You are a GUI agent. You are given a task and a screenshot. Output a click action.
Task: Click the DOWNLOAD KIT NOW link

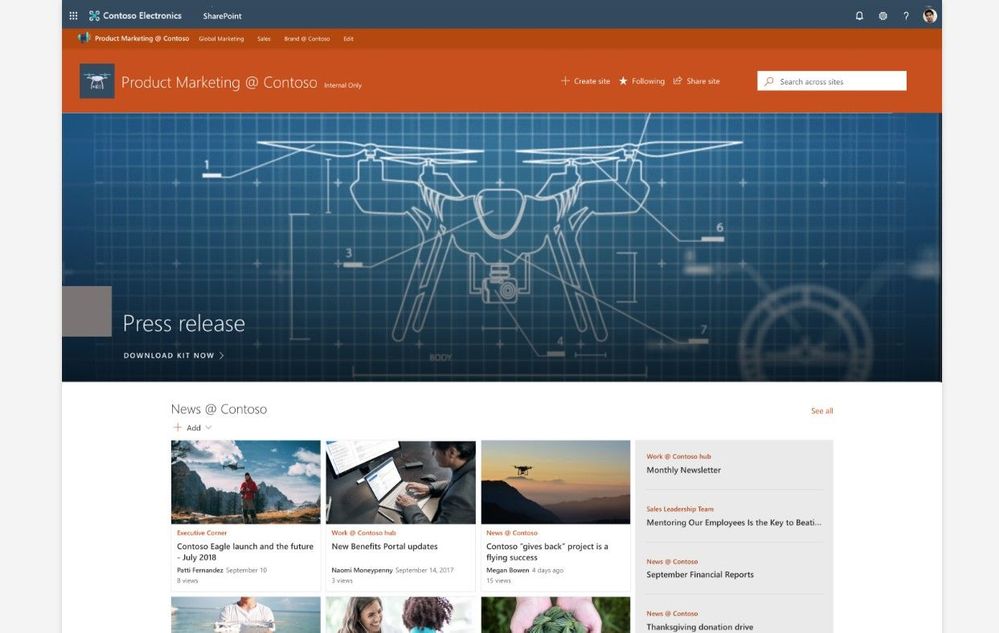tap(171, 354)
